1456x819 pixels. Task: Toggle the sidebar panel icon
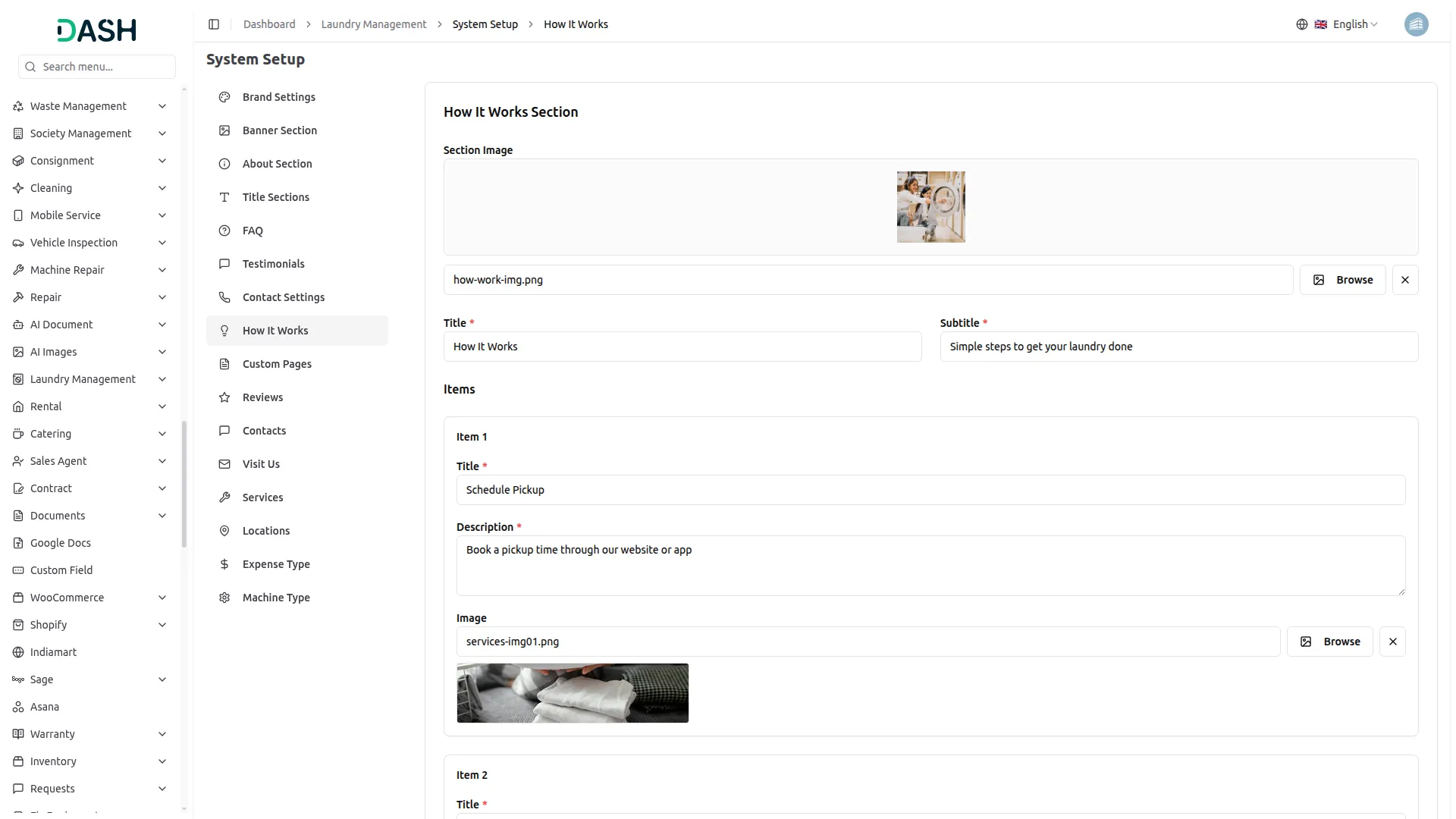tap(214, 24)
